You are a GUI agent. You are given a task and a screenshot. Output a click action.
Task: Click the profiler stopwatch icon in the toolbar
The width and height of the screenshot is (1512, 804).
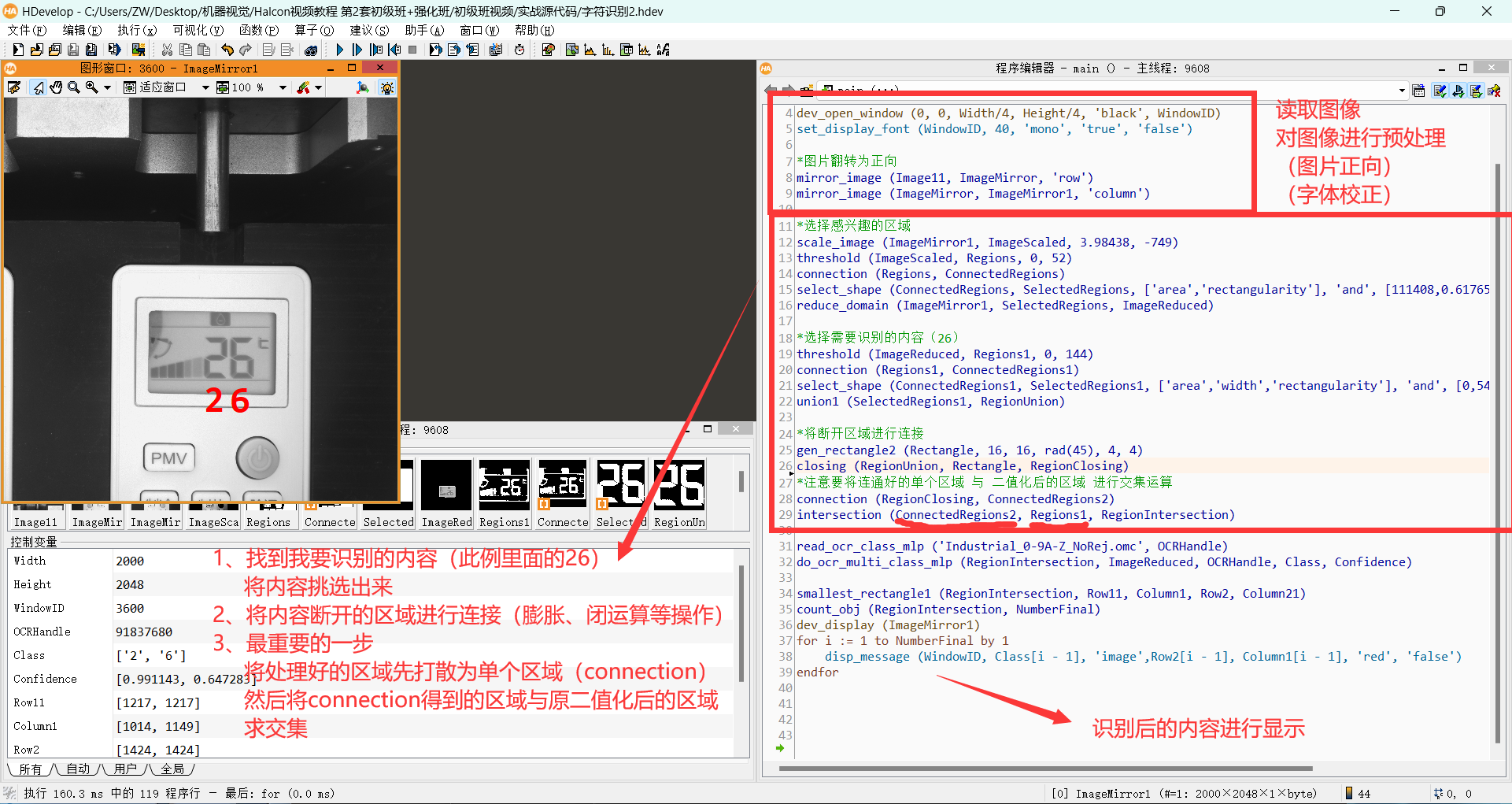click(x=520, y=49)
